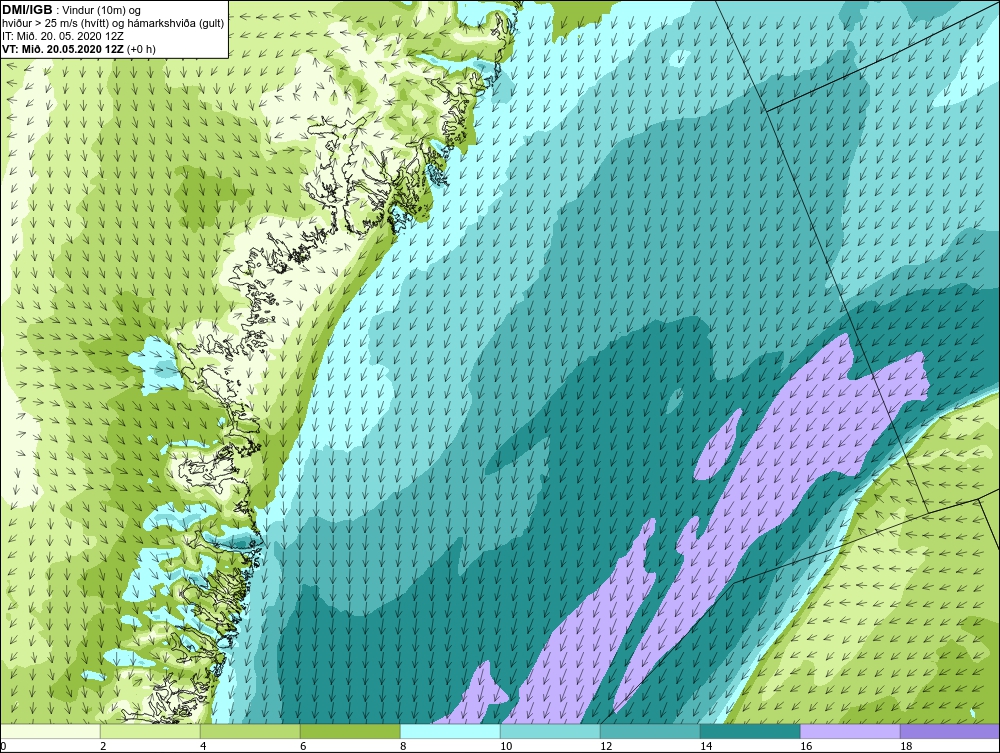
Task: Click the legend label '12'
Action: point(606,746)
